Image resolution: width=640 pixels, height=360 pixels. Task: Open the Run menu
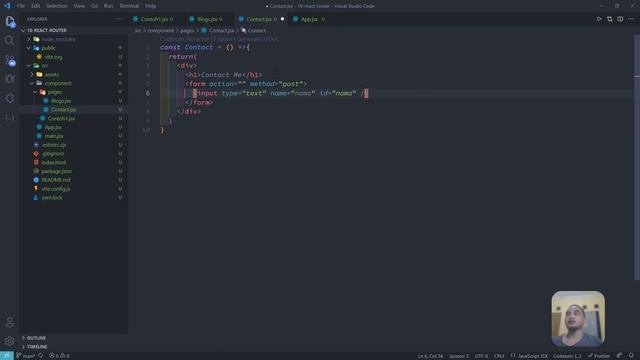[109, 6]
